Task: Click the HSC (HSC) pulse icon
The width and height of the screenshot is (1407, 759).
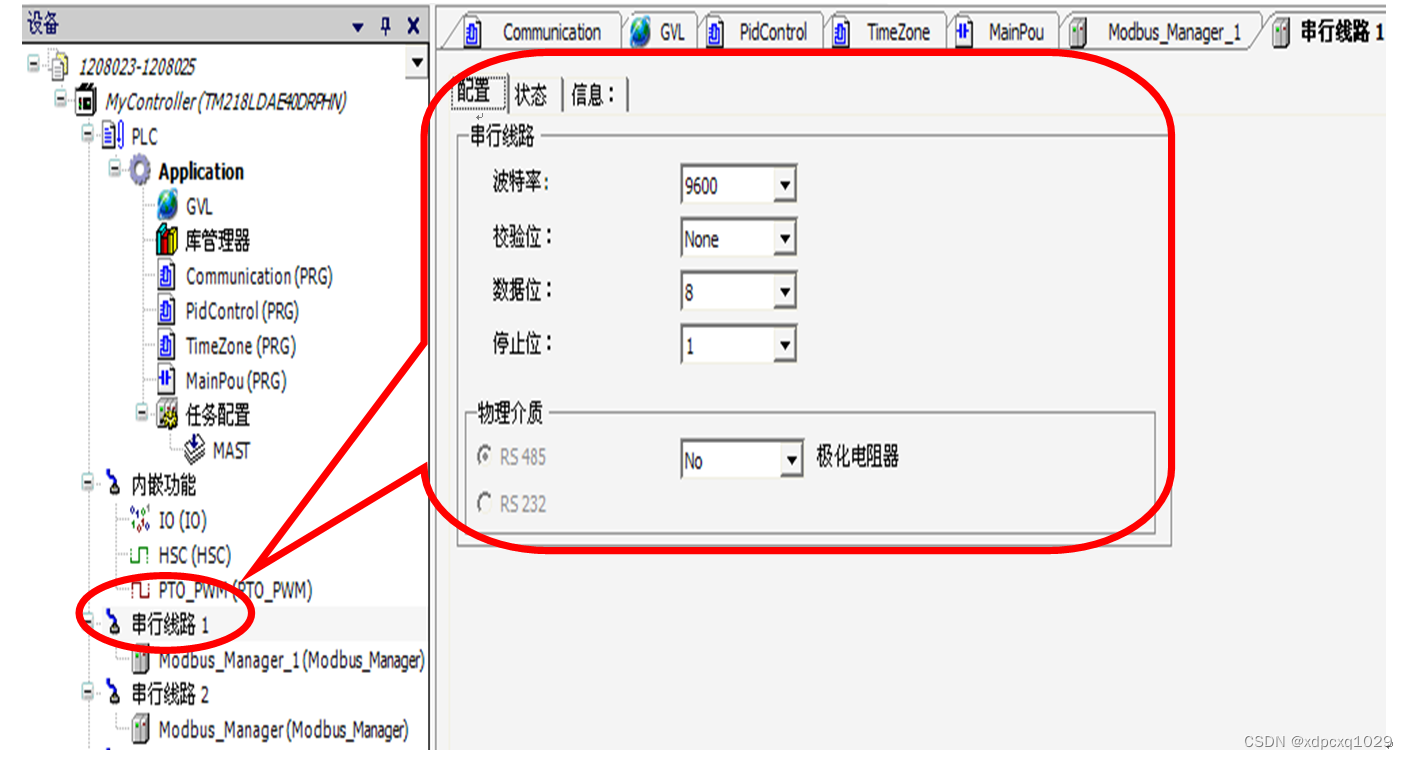Action: [x=140, y=555]
